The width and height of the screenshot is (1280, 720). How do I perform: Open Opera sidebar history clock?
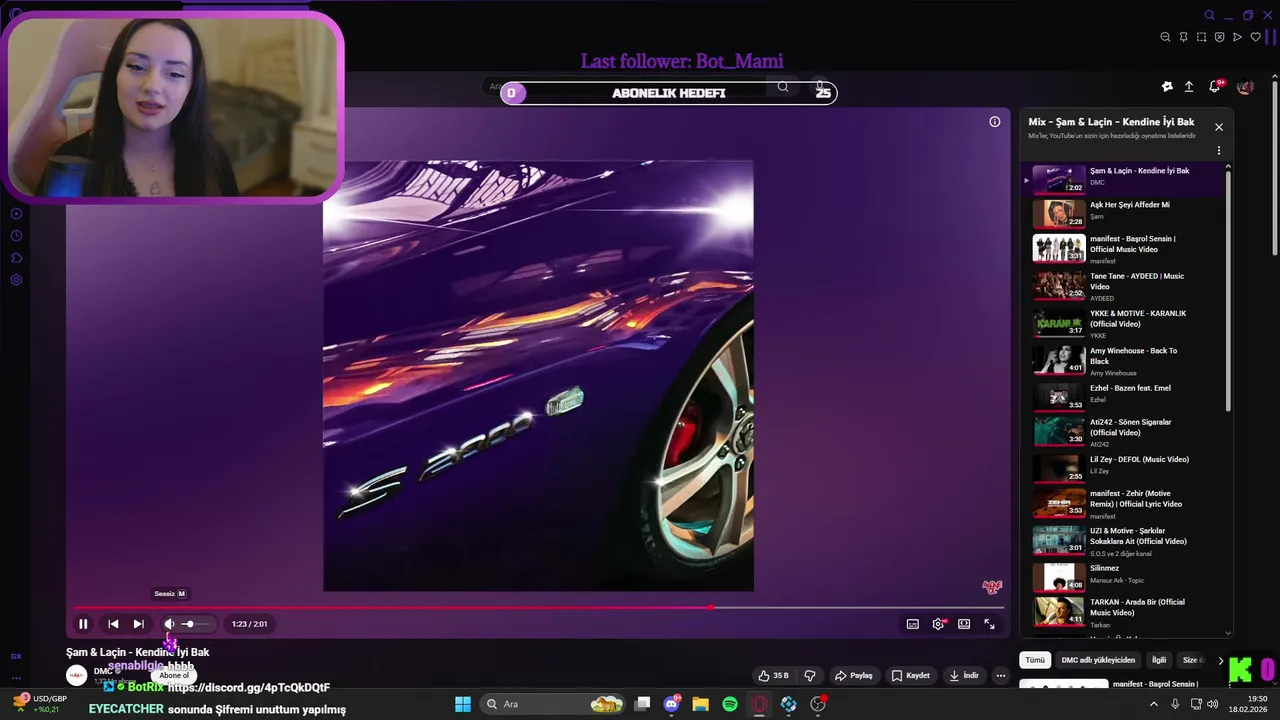point(16,236)
